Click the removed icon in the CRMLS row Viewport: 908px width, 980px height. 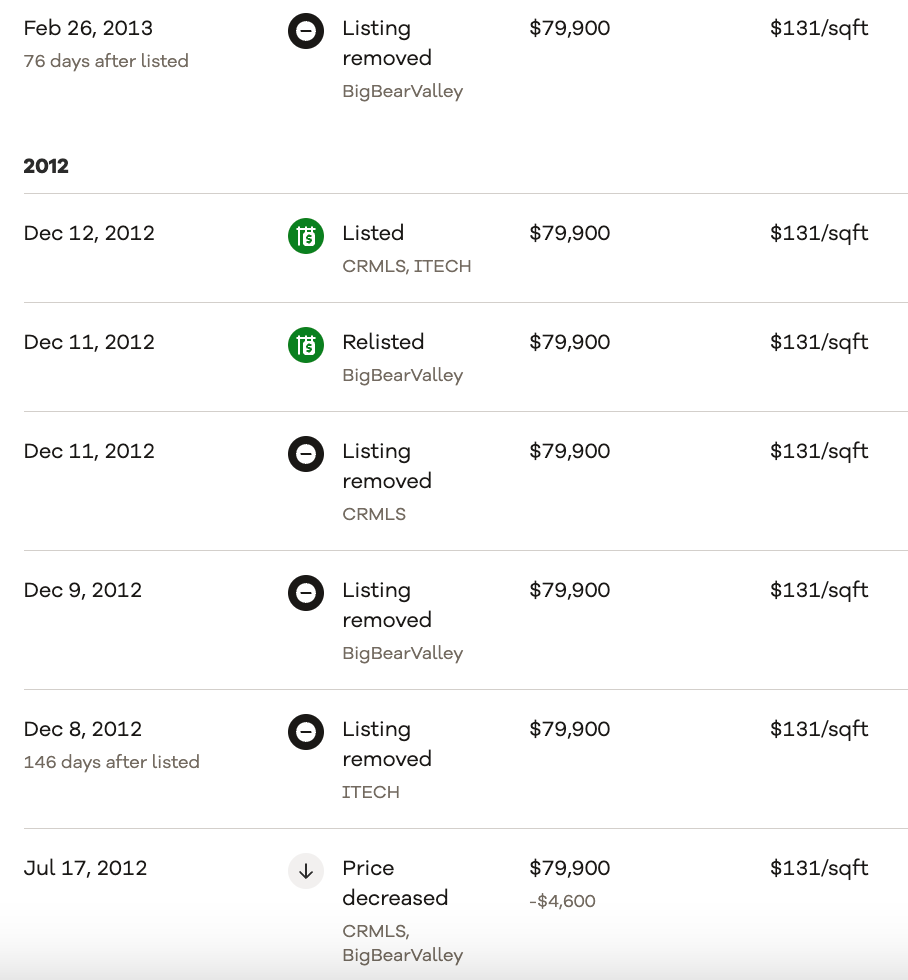[306, 455]
